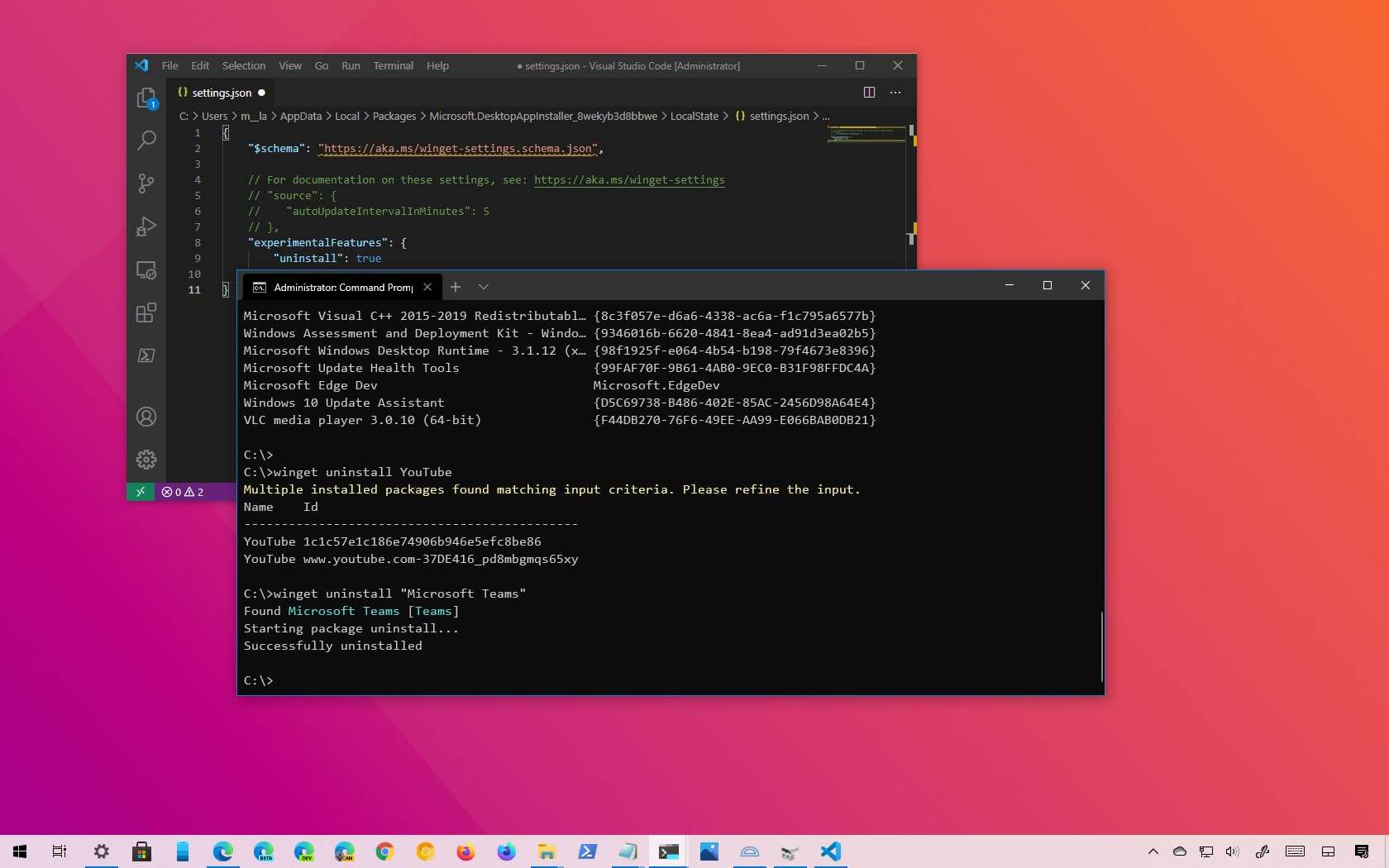
Task: Select the Search icon in VS Code
Action: coord(146,141)
